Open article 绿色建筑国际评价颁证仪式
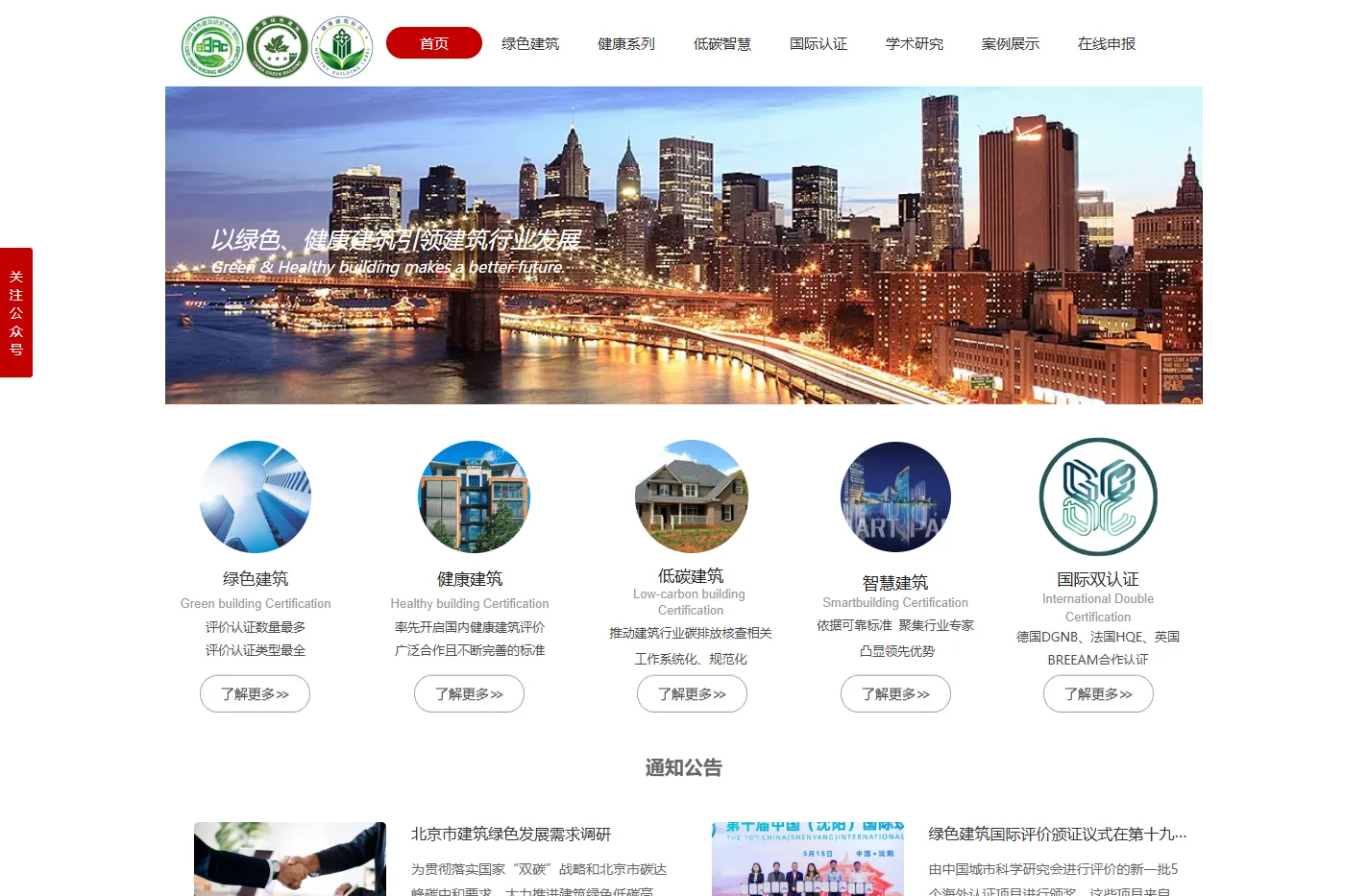Image resolution: width=1368 pixels, height=896 pixels. coord(1058,835)
